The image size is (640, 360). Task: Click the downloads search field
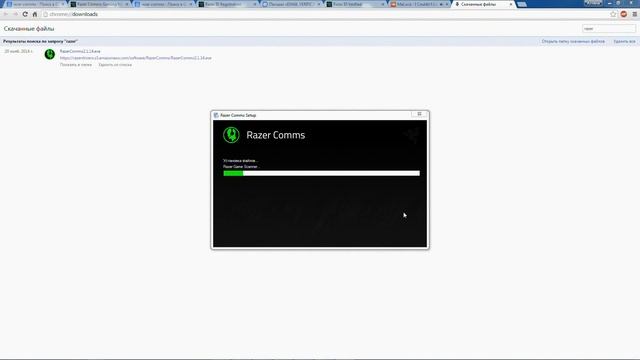(609, 29)
